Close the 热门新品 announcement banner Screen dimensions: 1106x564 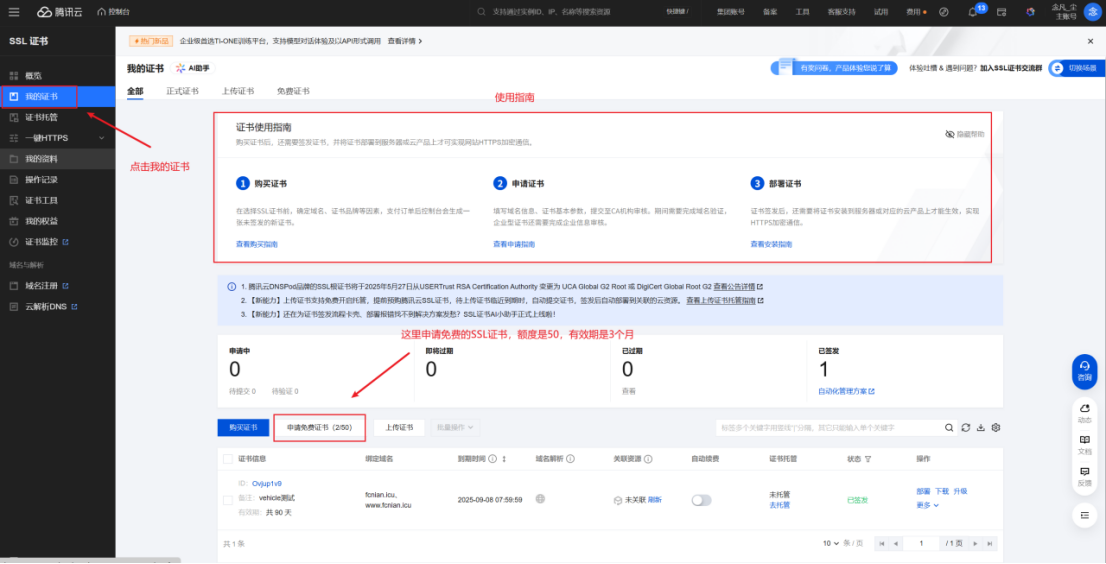[x=1090, y=42]
